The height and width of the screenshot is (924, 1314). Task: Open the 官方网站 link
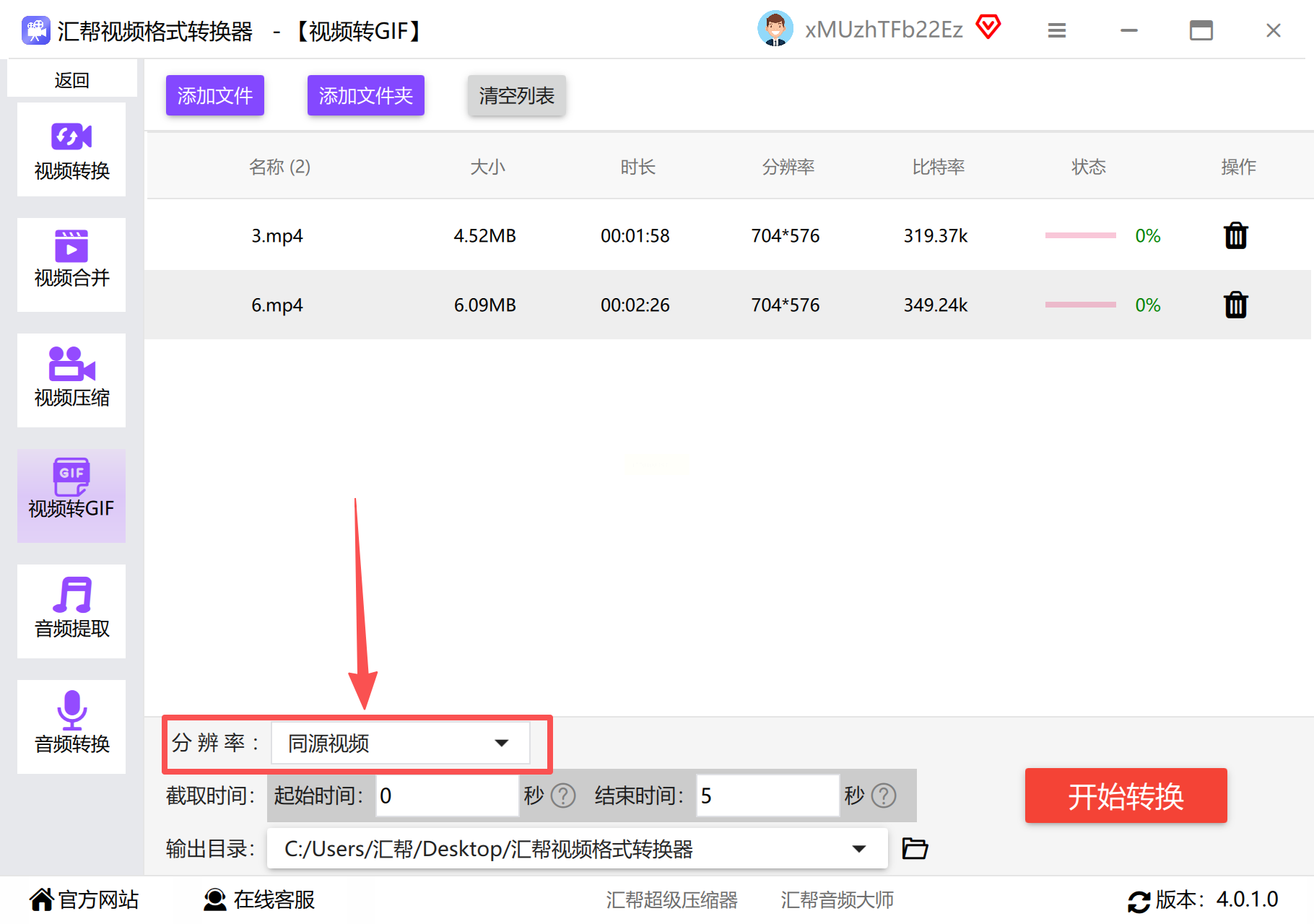84,899
